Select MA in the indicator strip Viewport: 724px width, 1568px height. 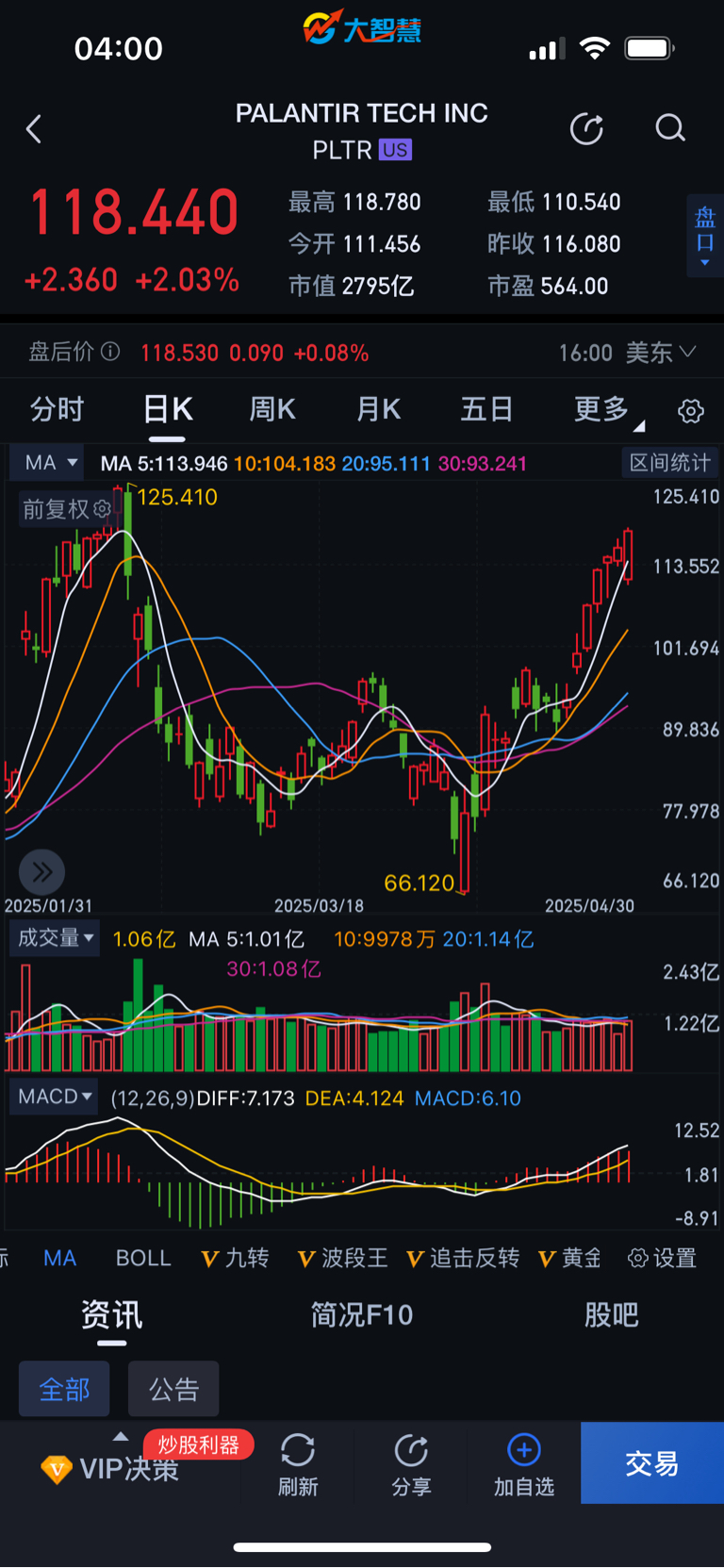tap(59, 1258)
